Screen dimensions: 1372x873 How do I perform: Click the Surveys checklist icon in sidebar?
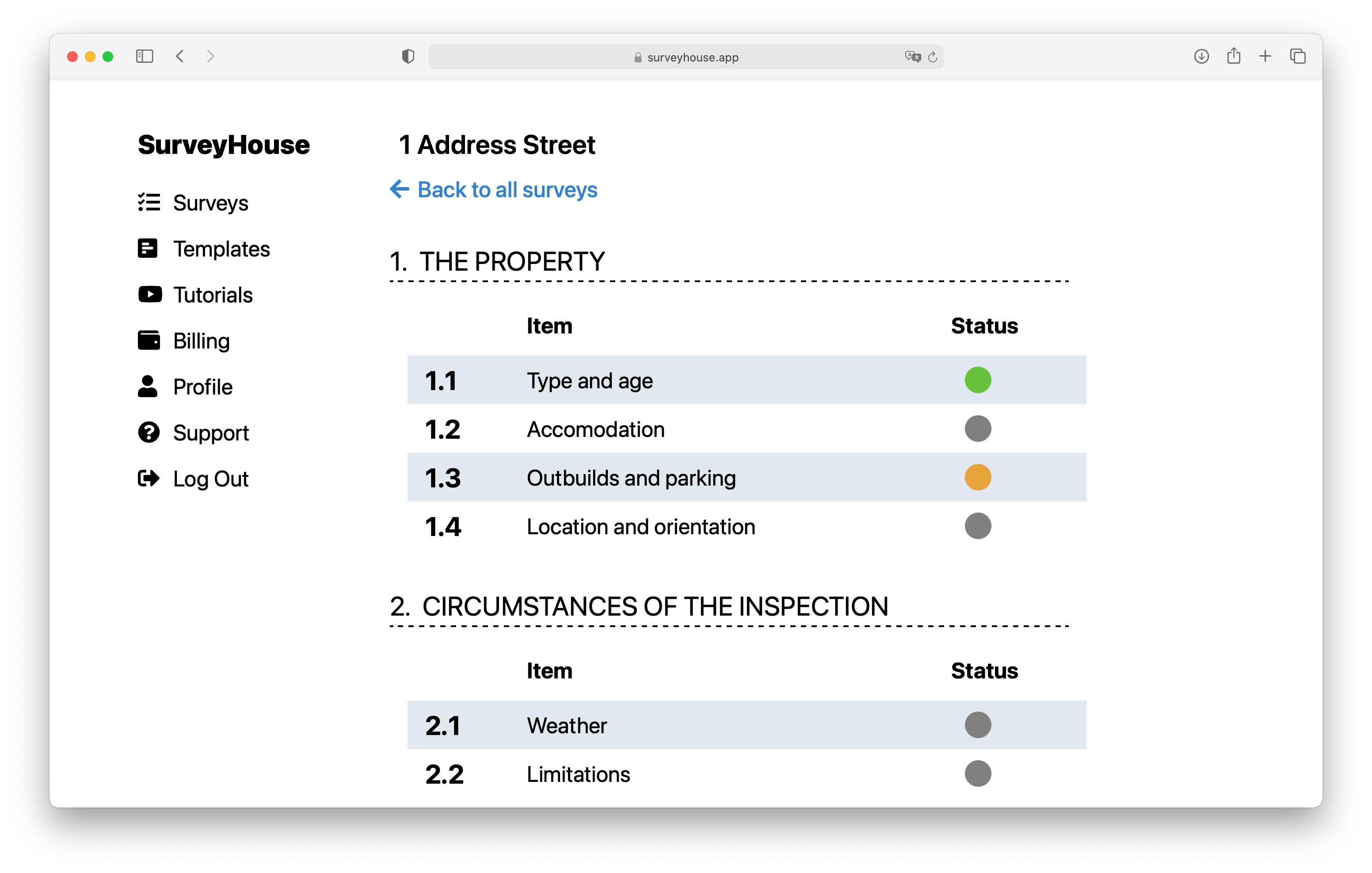149,203
